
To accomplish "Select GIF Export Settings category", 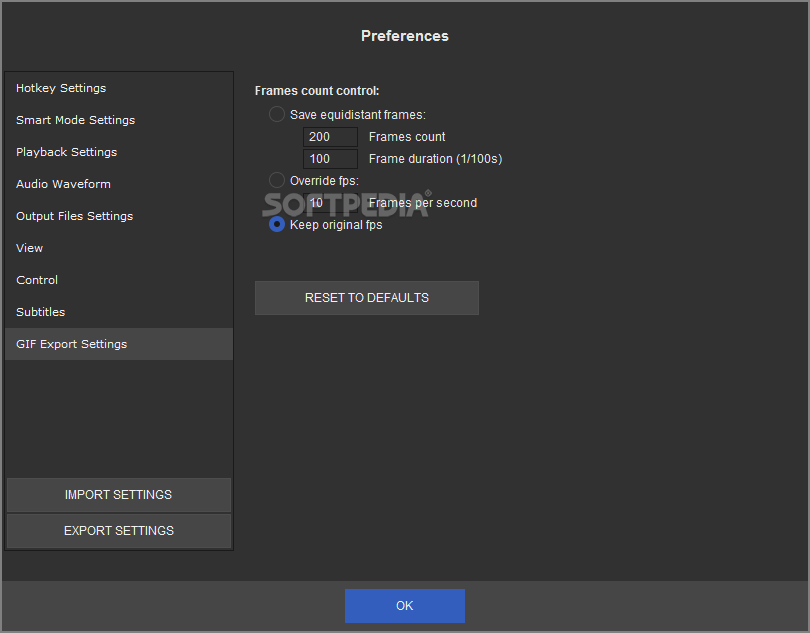I will (x=119, y=344).
